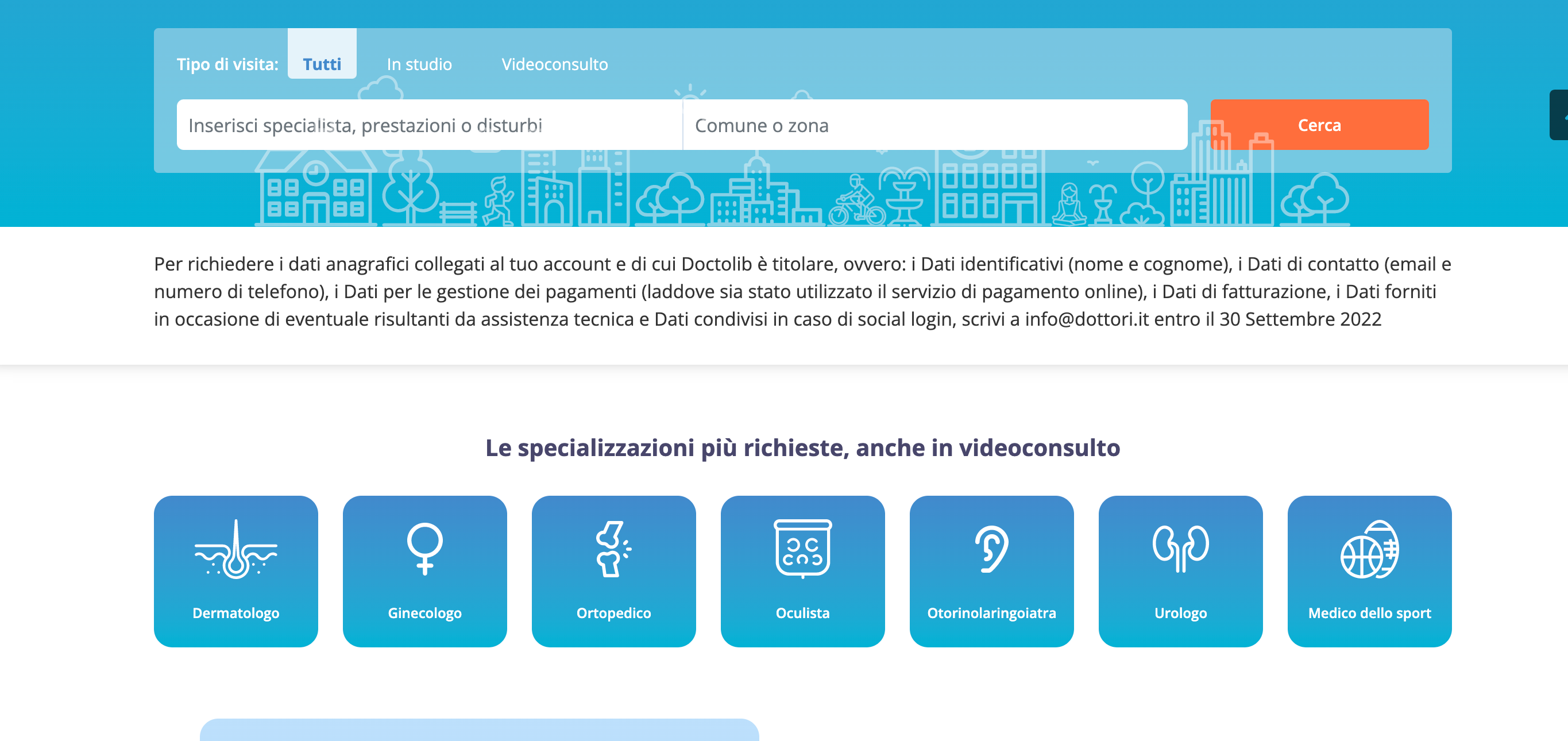Click the Ginecologo female symbol icon
Viewport: 1568px width, 741px height.
point(425,549)
